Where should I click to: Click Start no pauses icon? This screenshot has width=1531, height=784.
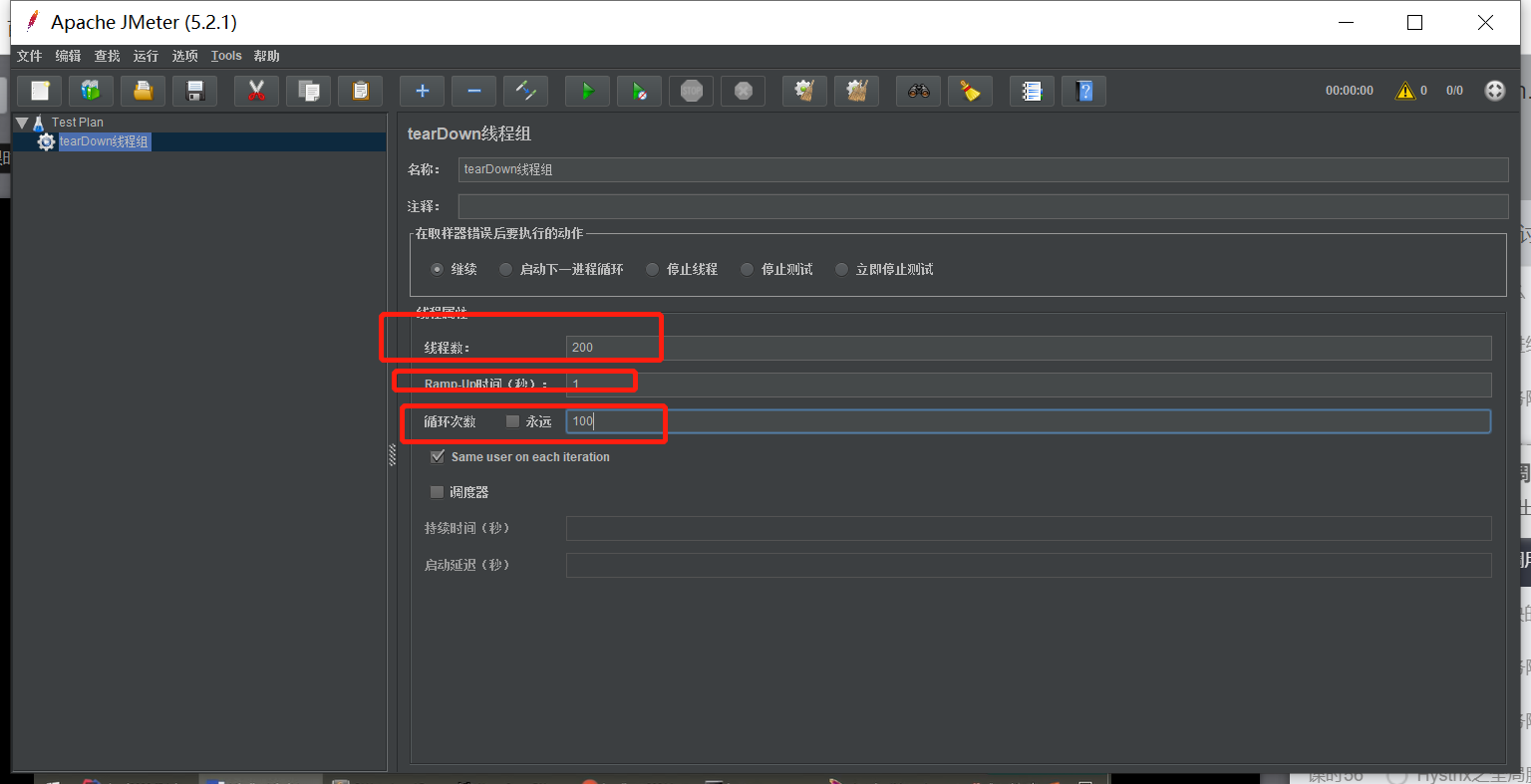(640, 91)
